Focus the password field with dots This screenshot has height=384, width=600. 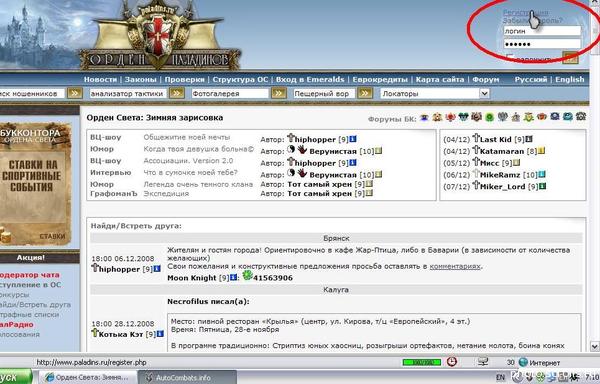(x=542, y=44)
